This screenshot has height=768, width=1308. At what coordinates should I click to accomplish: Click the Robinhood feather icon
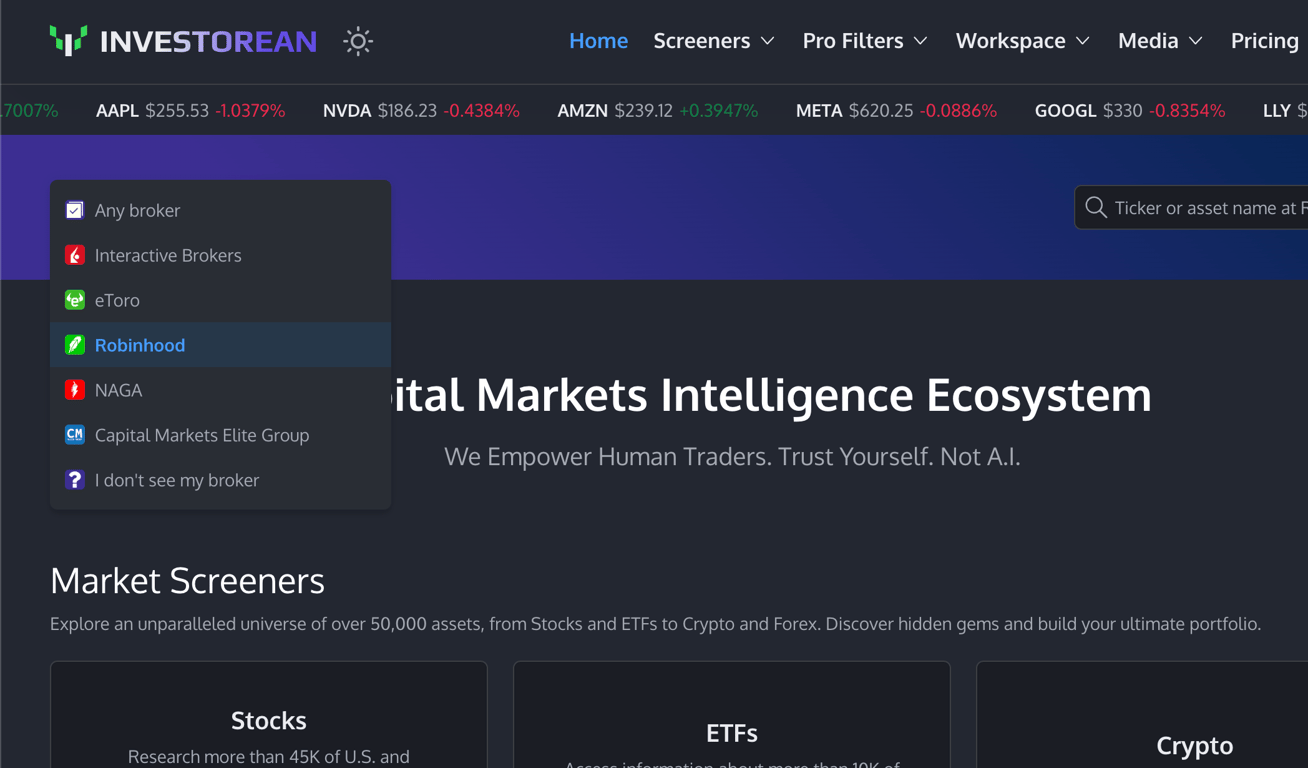tap(75, 345)
